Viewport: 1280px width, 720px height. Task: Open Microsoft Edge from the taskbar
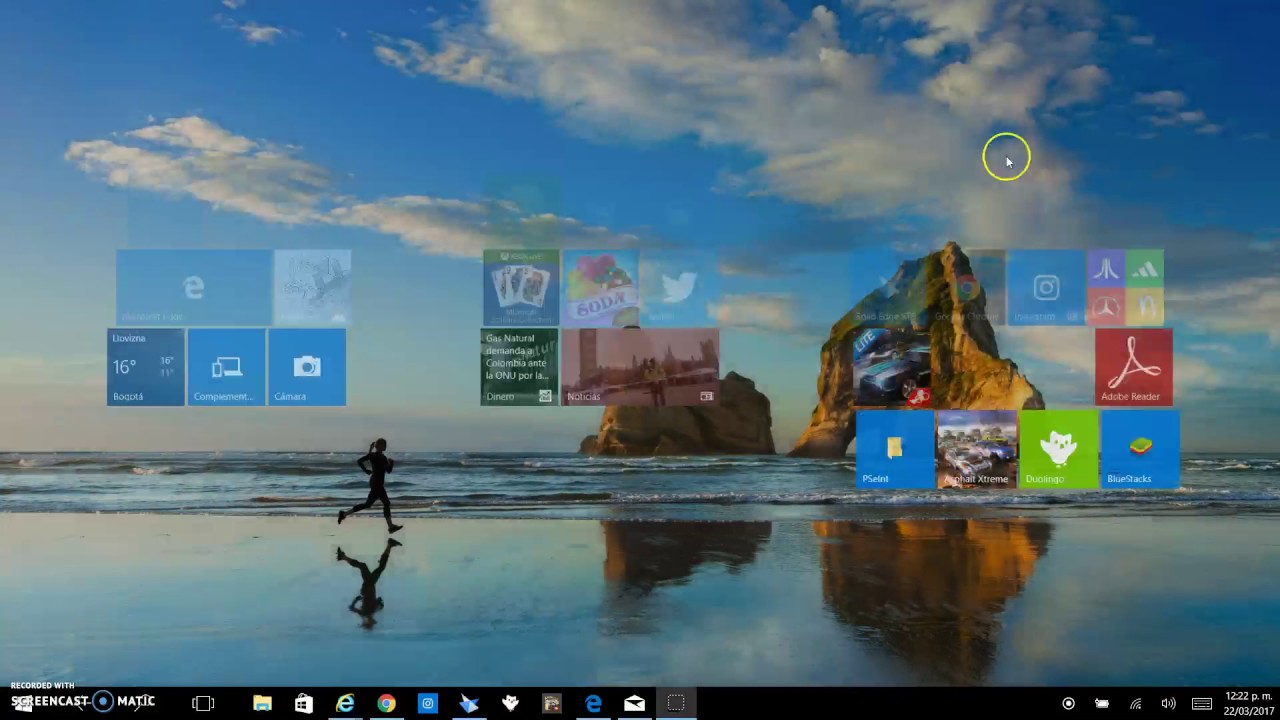(593, 703)
